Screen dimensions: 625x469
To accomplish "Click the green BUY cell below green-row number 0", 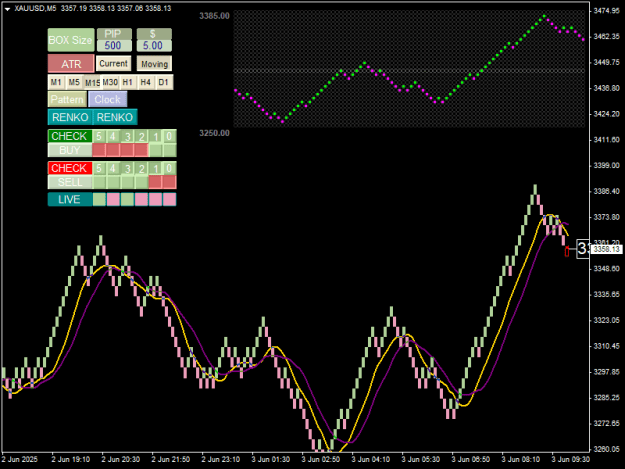I will [x=169, y=150].
